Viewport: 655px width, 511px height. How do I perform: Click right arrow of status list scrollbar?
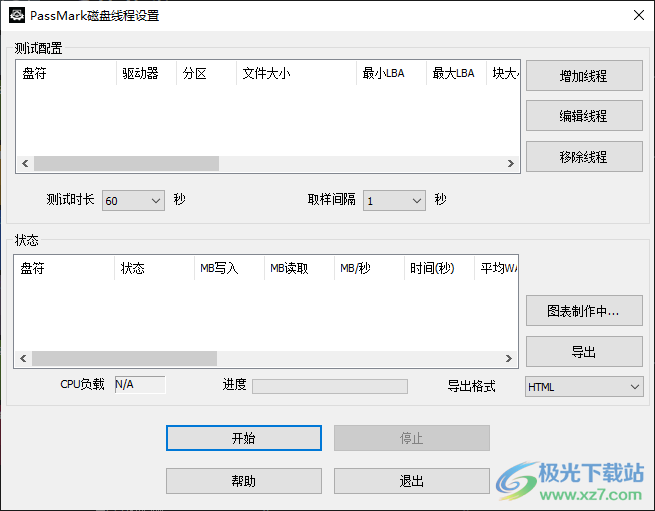coord(508,358)
